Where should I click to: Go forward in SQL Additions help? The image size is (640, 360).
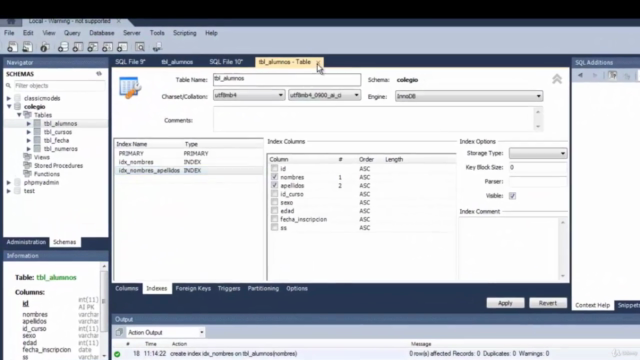click(595, 76)
